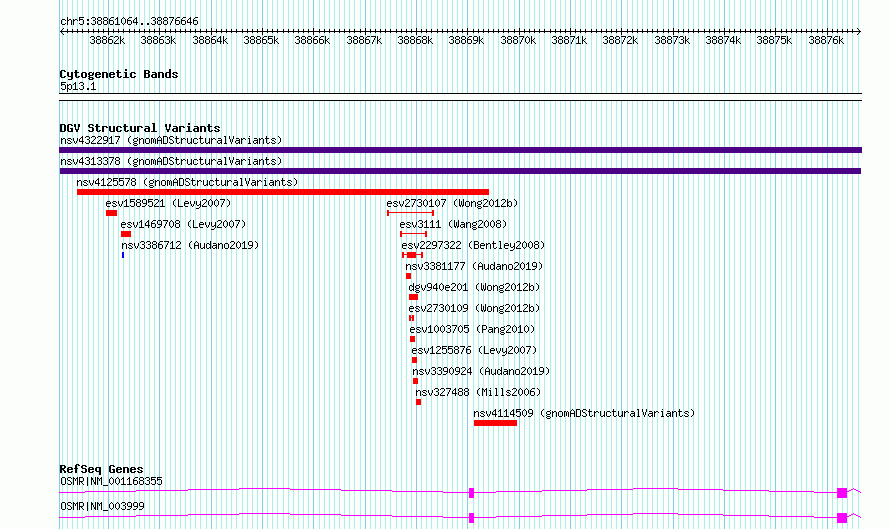The height and width of the screenshot is (529, 890).
Task: Open esv2730107 (Wong2012b) variant label
Action: tap(452, 203)
